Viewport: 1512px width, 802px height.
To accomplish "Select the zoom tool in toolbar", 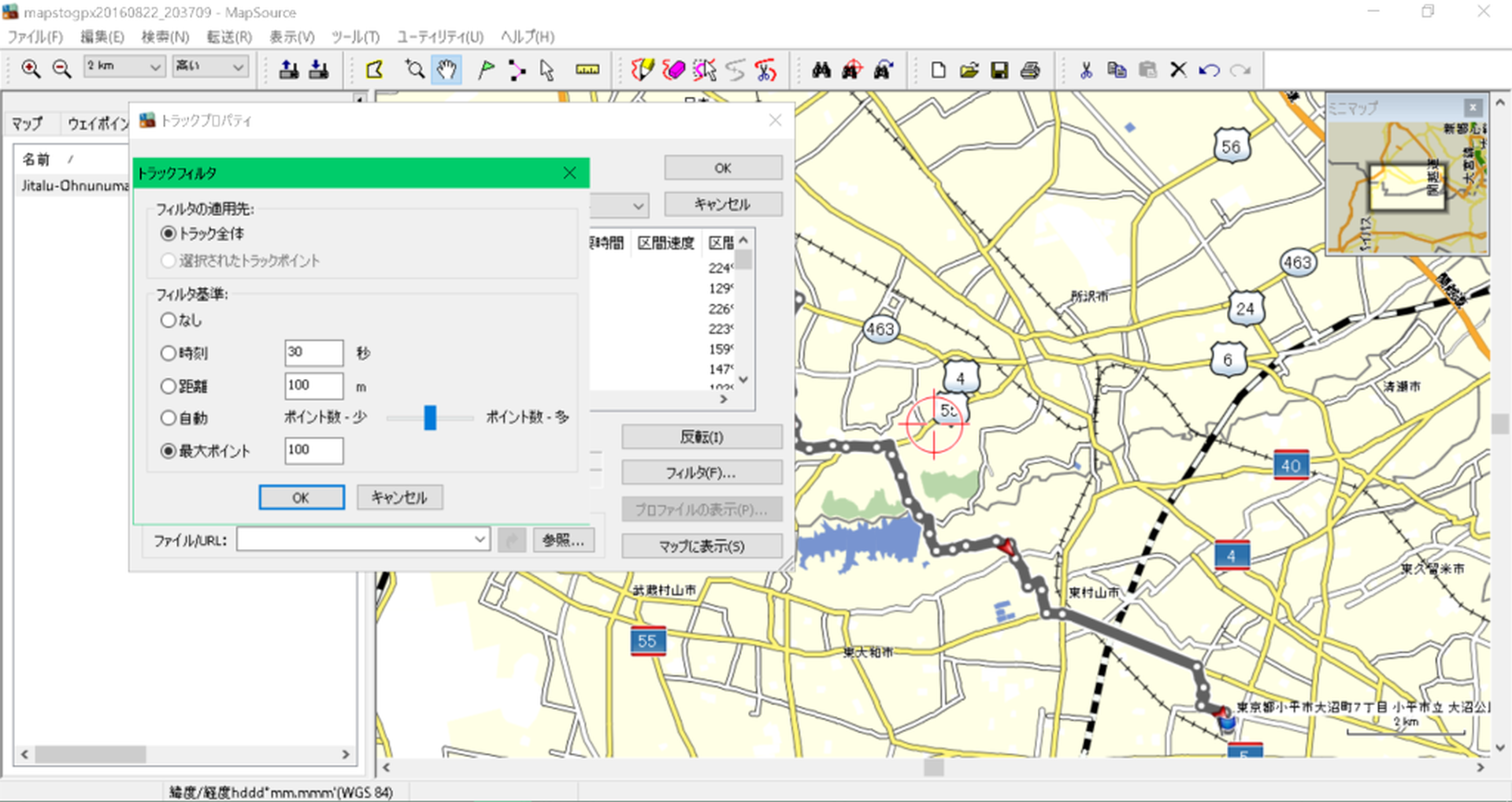I will (x=414, y=69).
